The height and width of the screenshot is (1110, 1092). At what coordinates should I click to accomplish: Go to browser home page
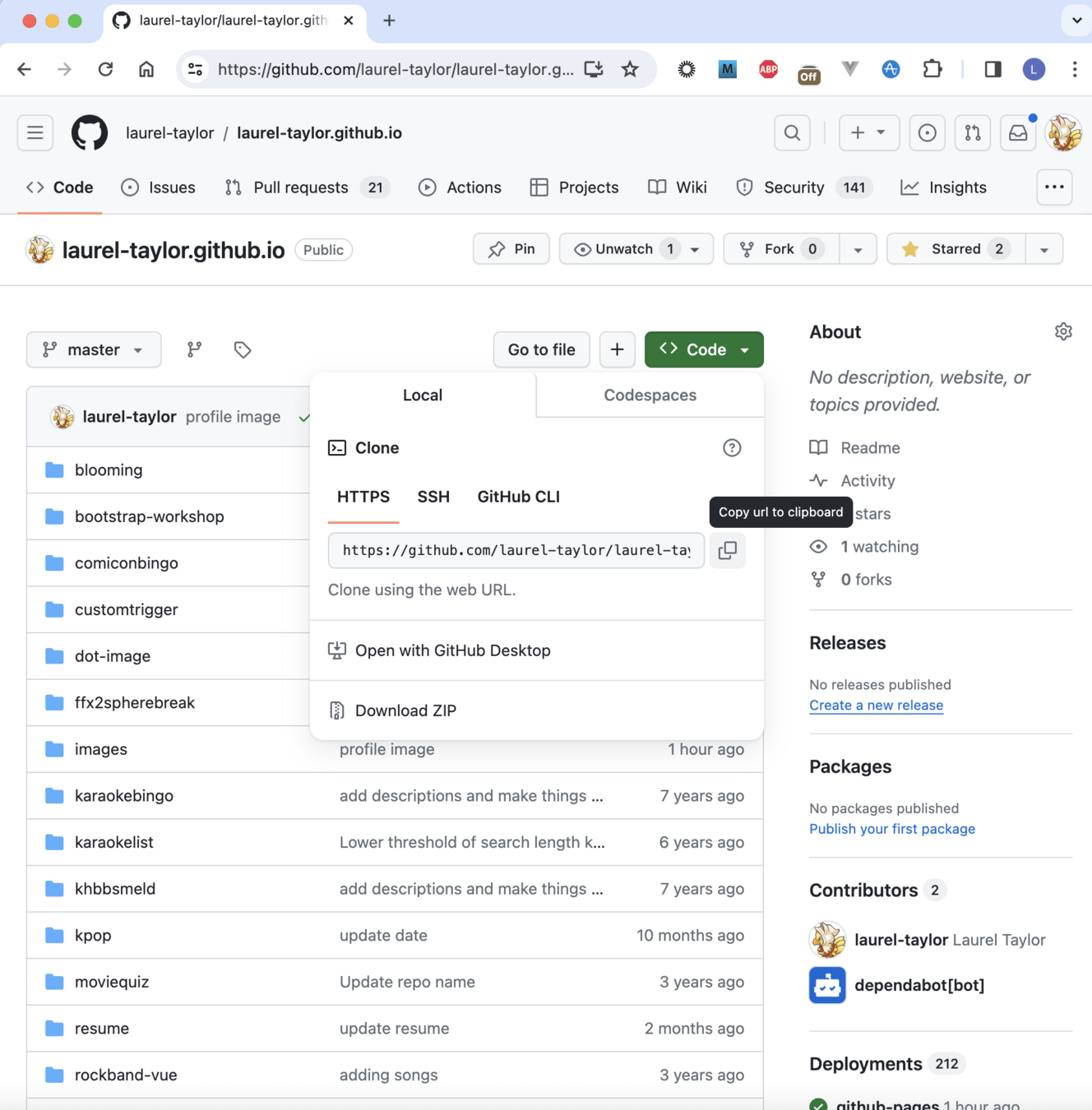coord(146,69)
